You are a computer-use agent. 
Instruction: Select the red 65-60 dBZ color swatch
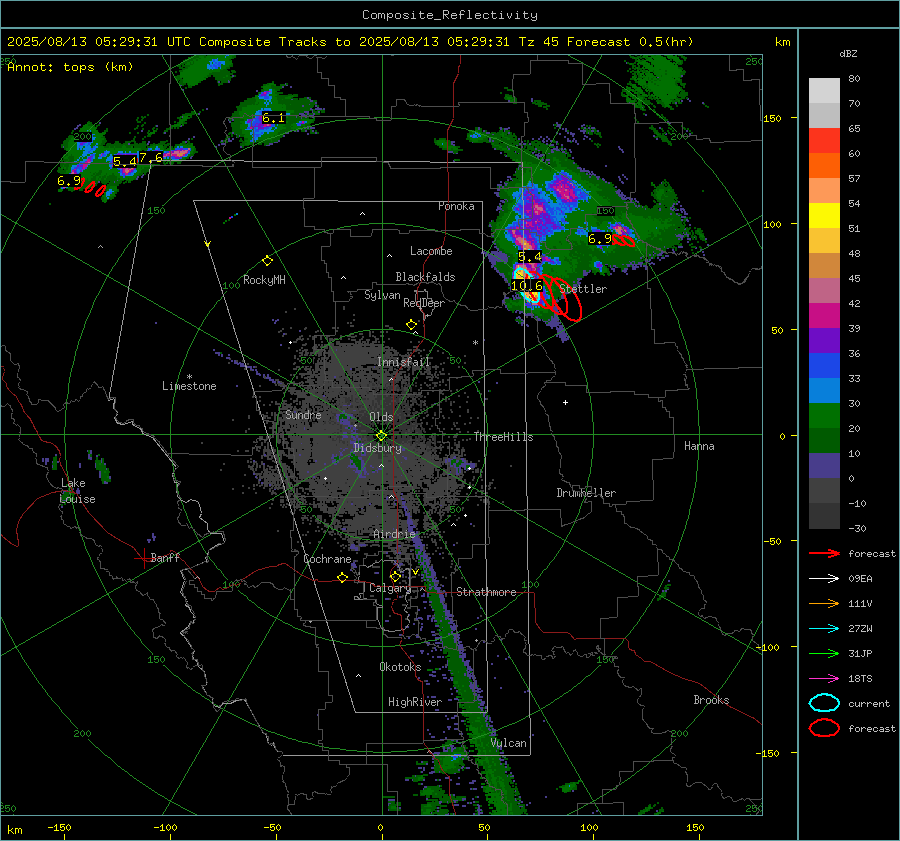824,141
